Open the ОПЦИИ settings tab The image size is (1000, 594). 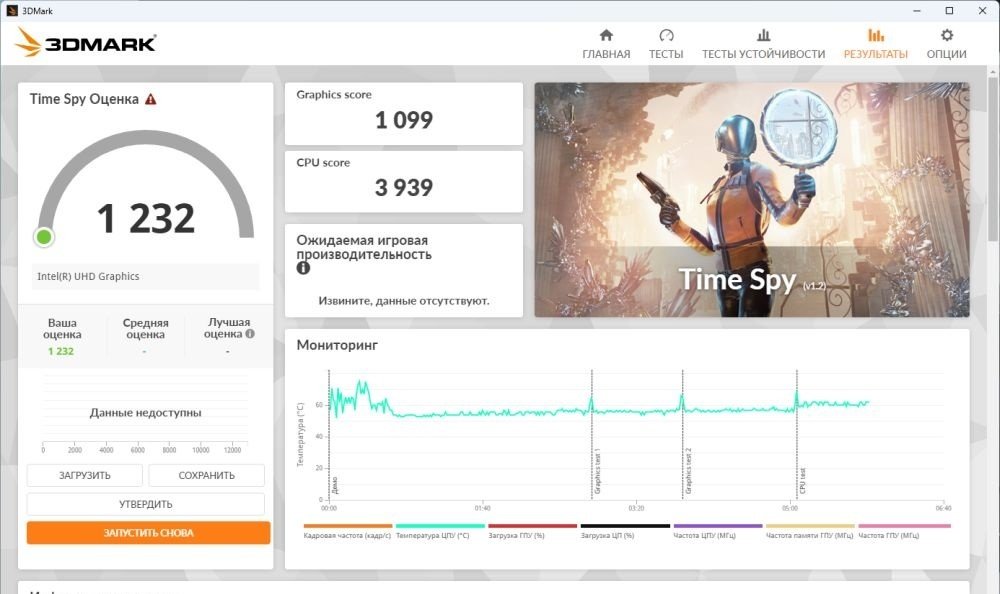coord(946,44)
